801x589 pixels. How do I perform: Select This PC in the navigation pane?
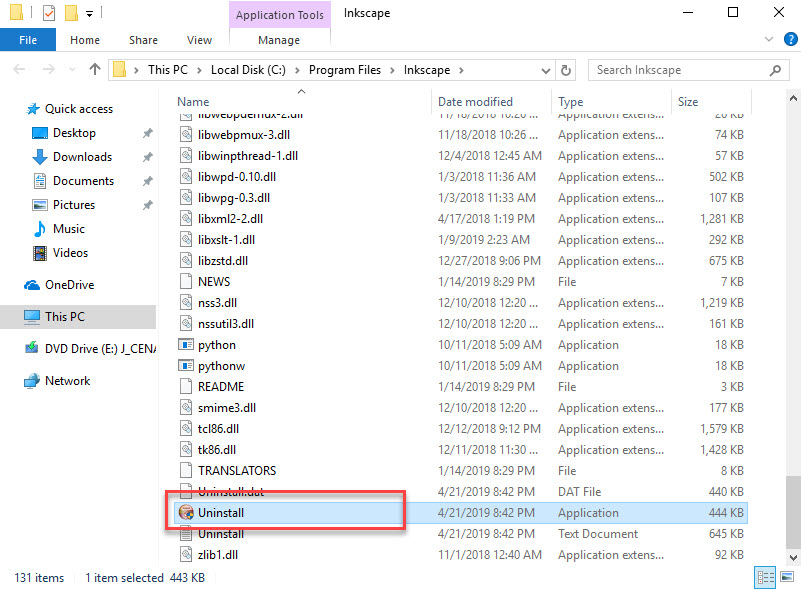point(78,317)
